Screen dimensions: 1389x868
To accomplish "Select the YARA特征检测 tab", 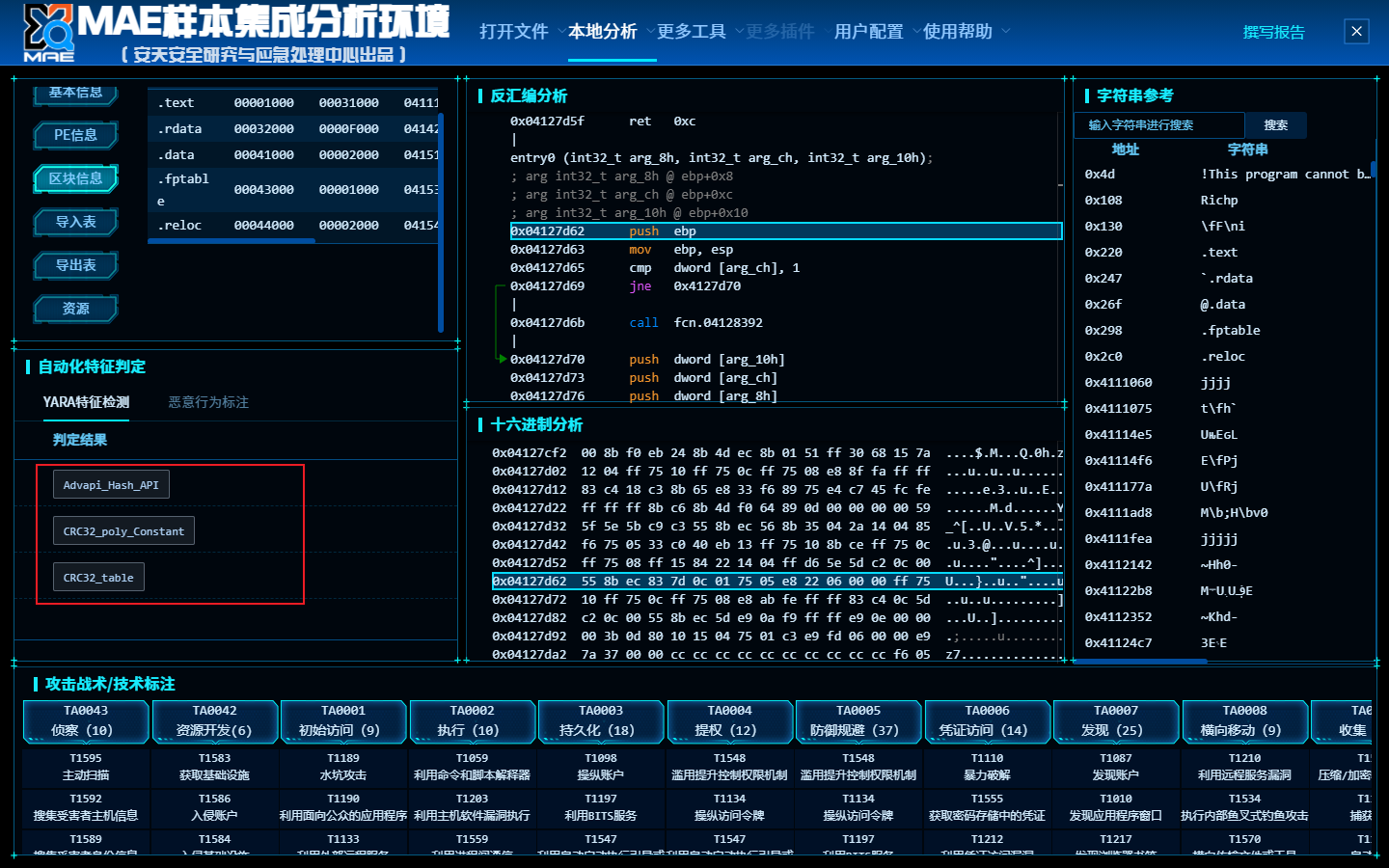I will tap(86, 402).
